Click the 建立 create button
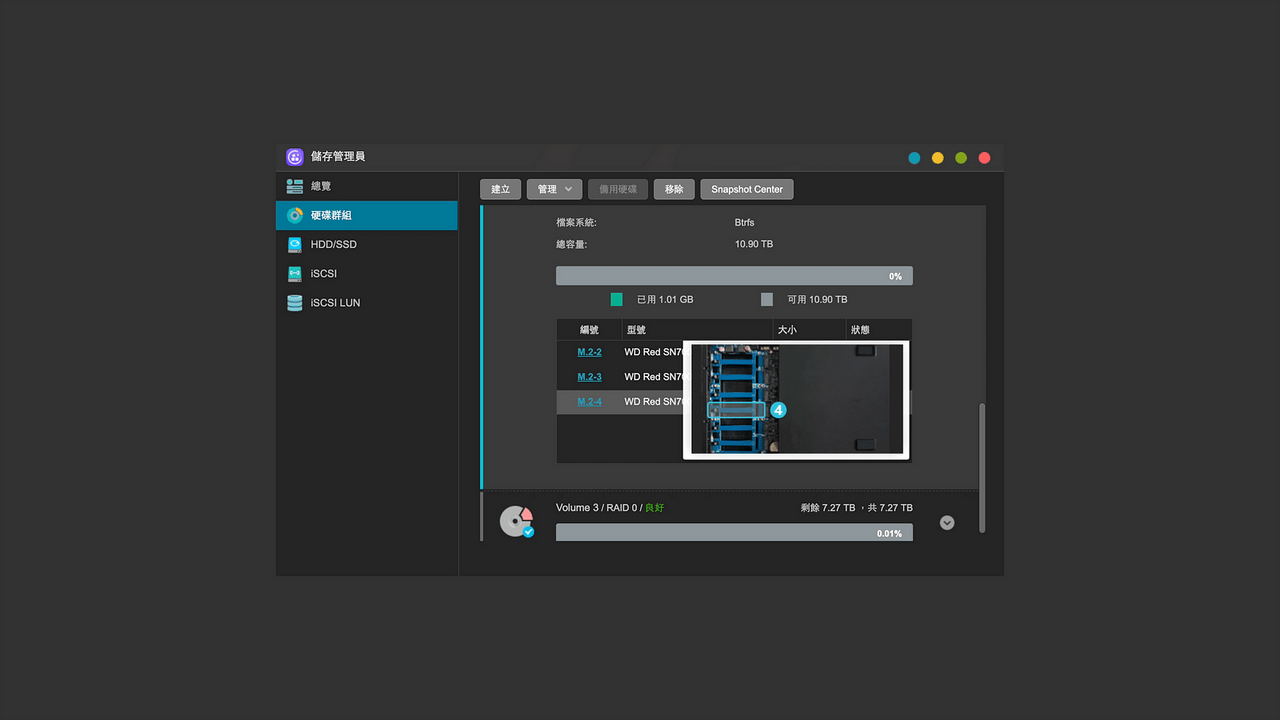The image size is (1280, 720). (x=501, y=189)
